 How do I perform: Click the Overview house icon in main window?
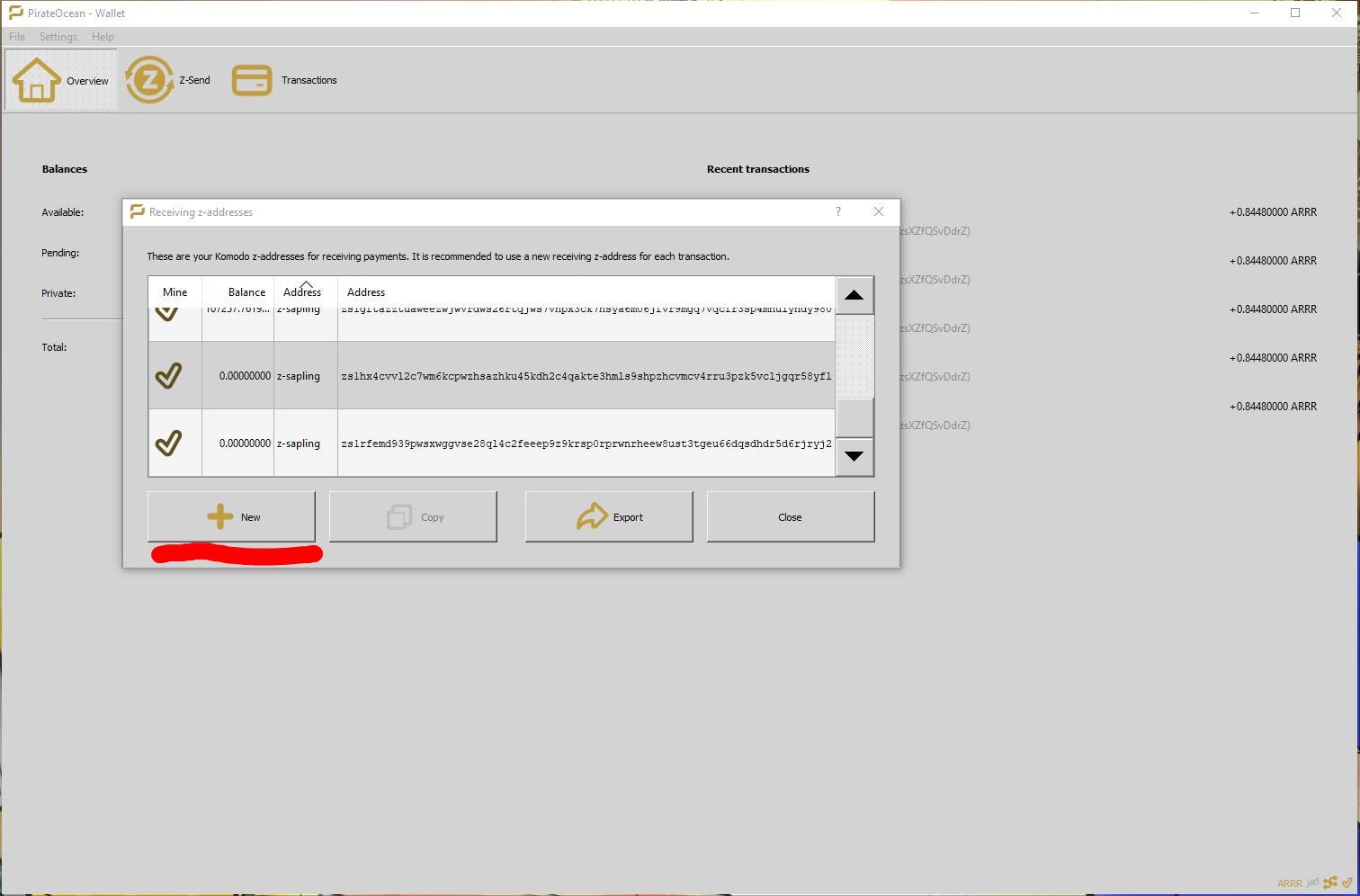(x=37, y=80)
